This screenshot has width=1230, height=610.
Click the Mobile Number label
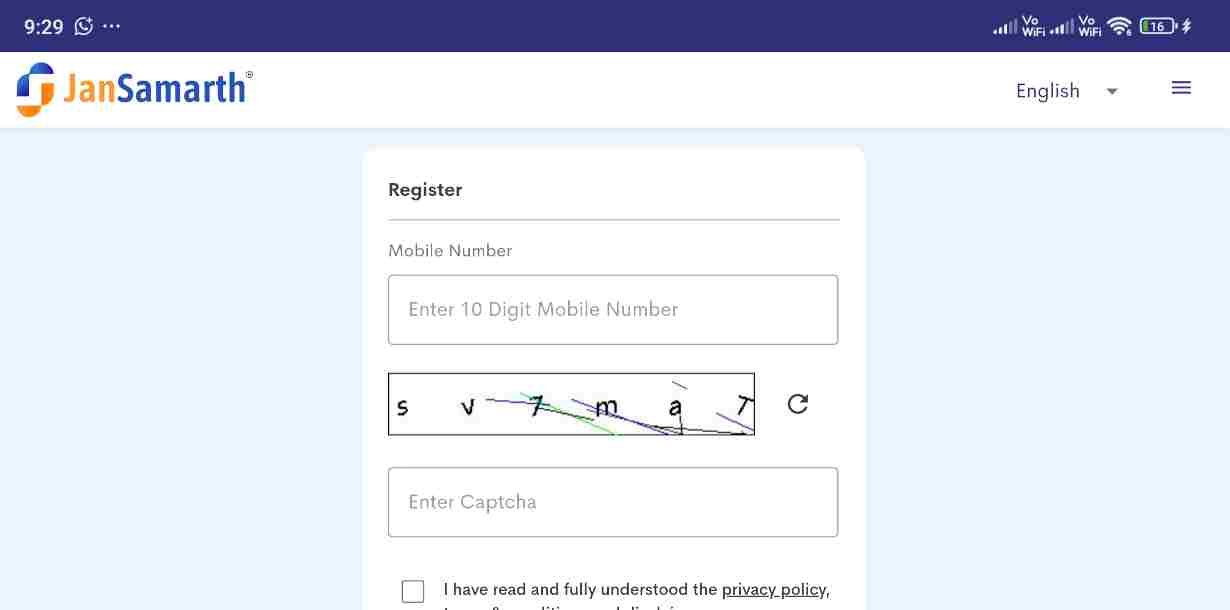click(450, 251)
